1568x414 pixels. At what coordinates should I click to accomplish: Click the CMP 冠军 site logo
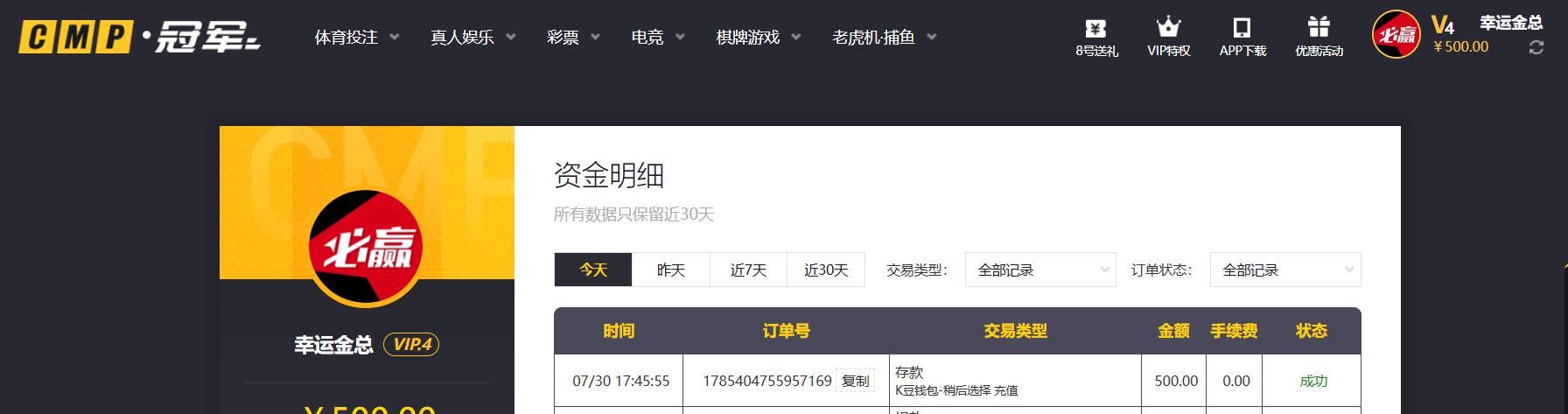click(140, 38)
